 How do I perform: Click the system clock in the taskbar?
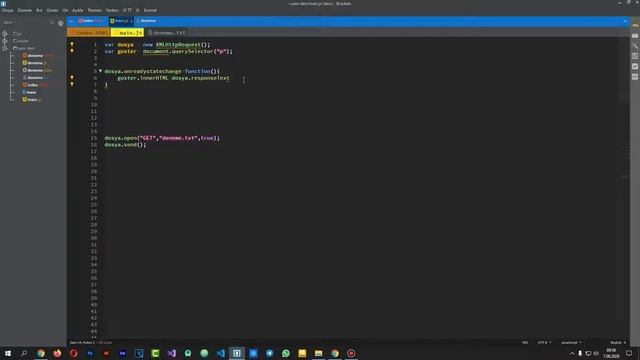tap(611, 353)
